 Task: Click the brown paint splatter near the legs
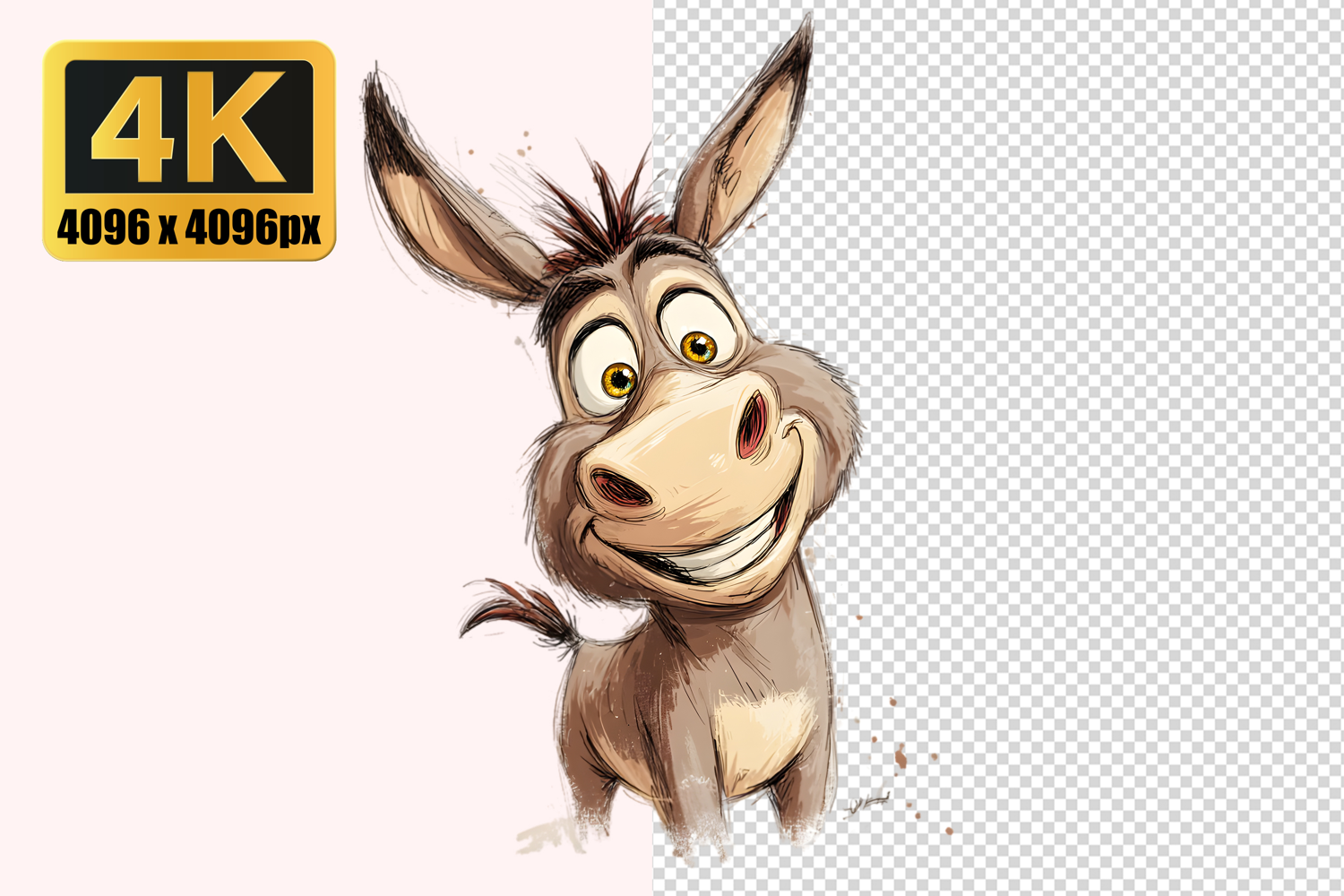[900, 758]
